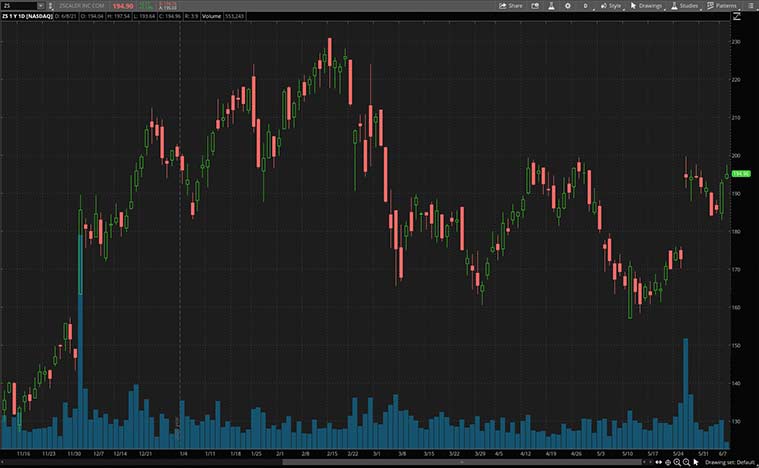Click the 194.90 last price bubble on price axis

click(741, 174)
